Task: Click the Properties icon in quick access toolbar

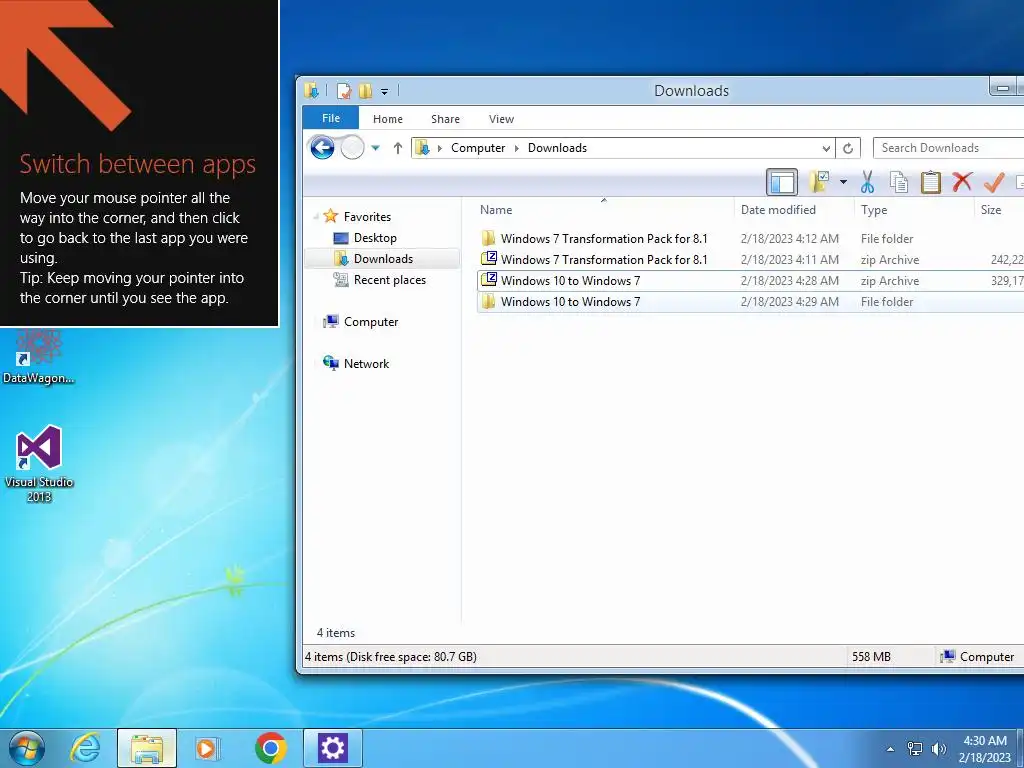Action: (344, 91)
